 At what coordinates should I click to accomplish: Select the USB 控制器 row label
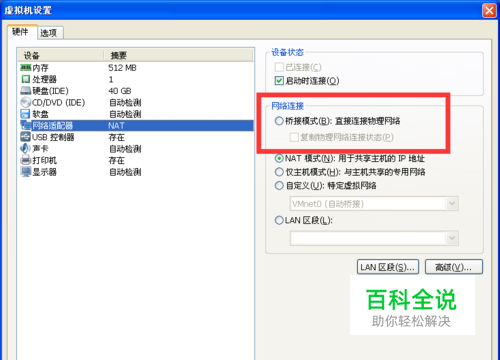(x=53, y=137)
